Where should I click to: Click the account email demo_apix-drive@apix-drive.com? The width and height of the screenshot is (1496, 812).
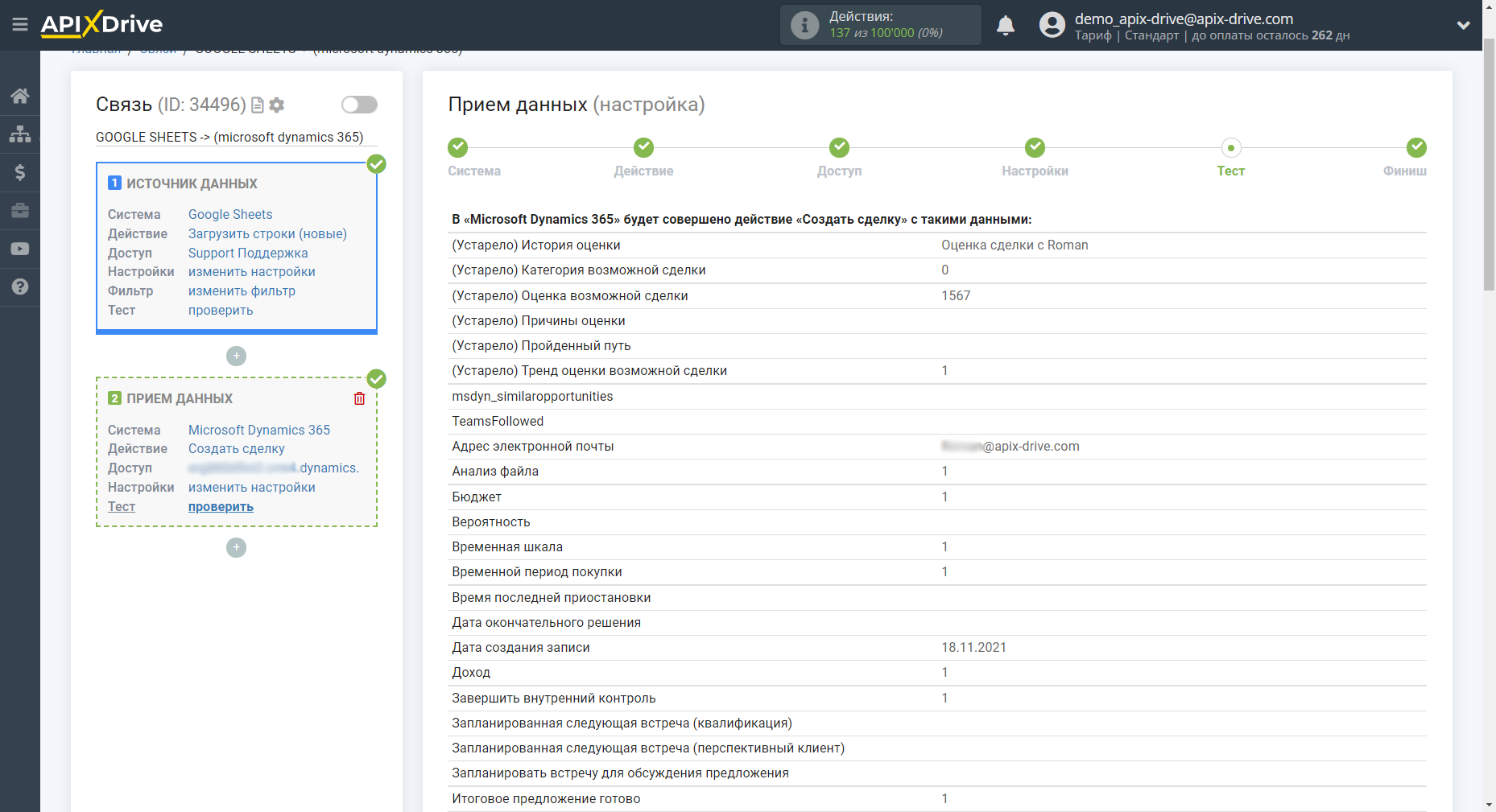(x=1184, y=19)
